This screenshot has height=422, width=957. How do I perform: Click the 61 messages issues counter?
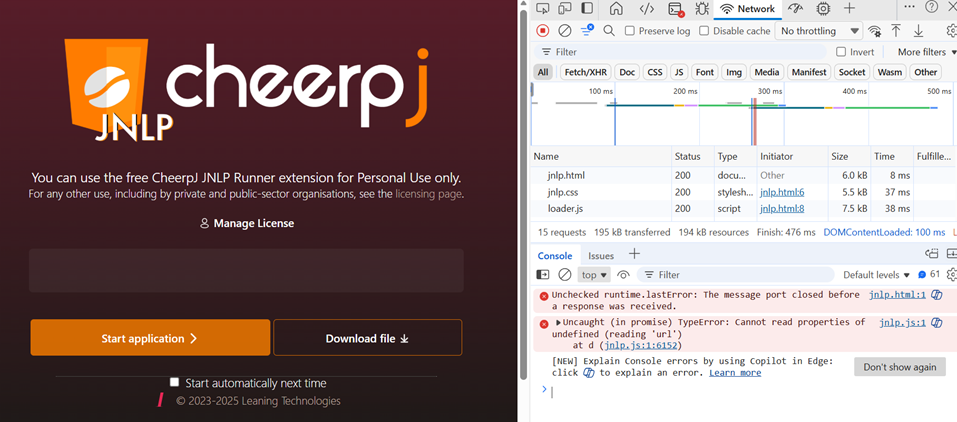929,275
